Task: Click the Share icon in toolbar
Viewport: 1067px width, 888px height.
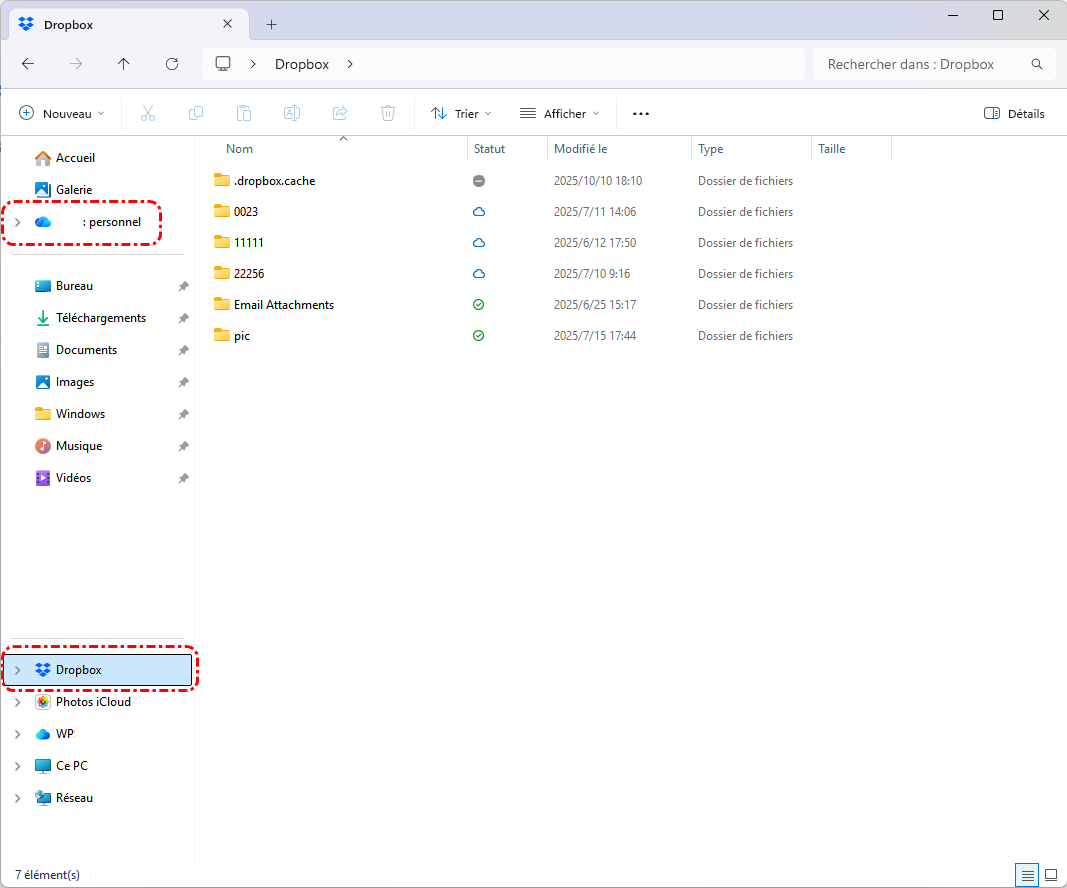Action: coord(340,113)
